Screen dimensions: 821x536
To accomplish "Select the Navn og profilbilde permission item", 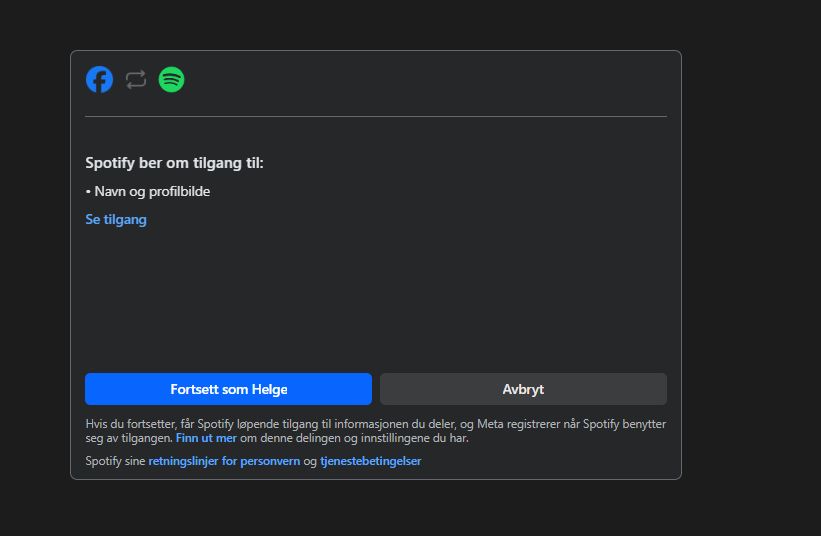I will pyautogui.click(x=152, y=191).
